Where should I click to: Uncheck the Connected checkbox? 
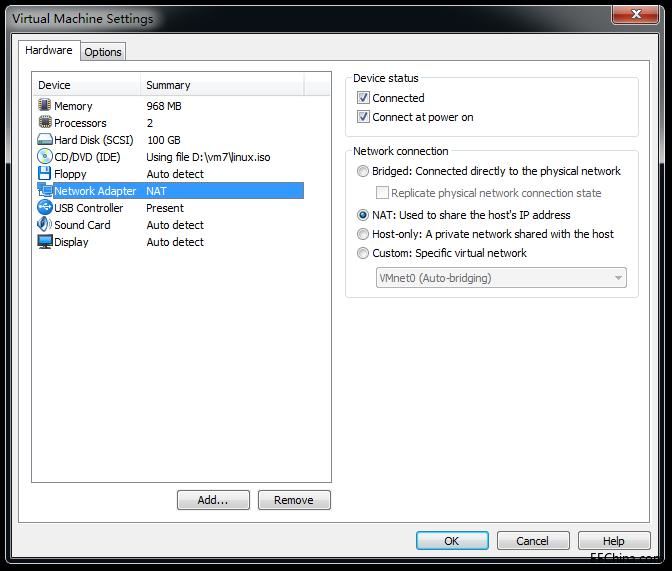coord(364,98)
